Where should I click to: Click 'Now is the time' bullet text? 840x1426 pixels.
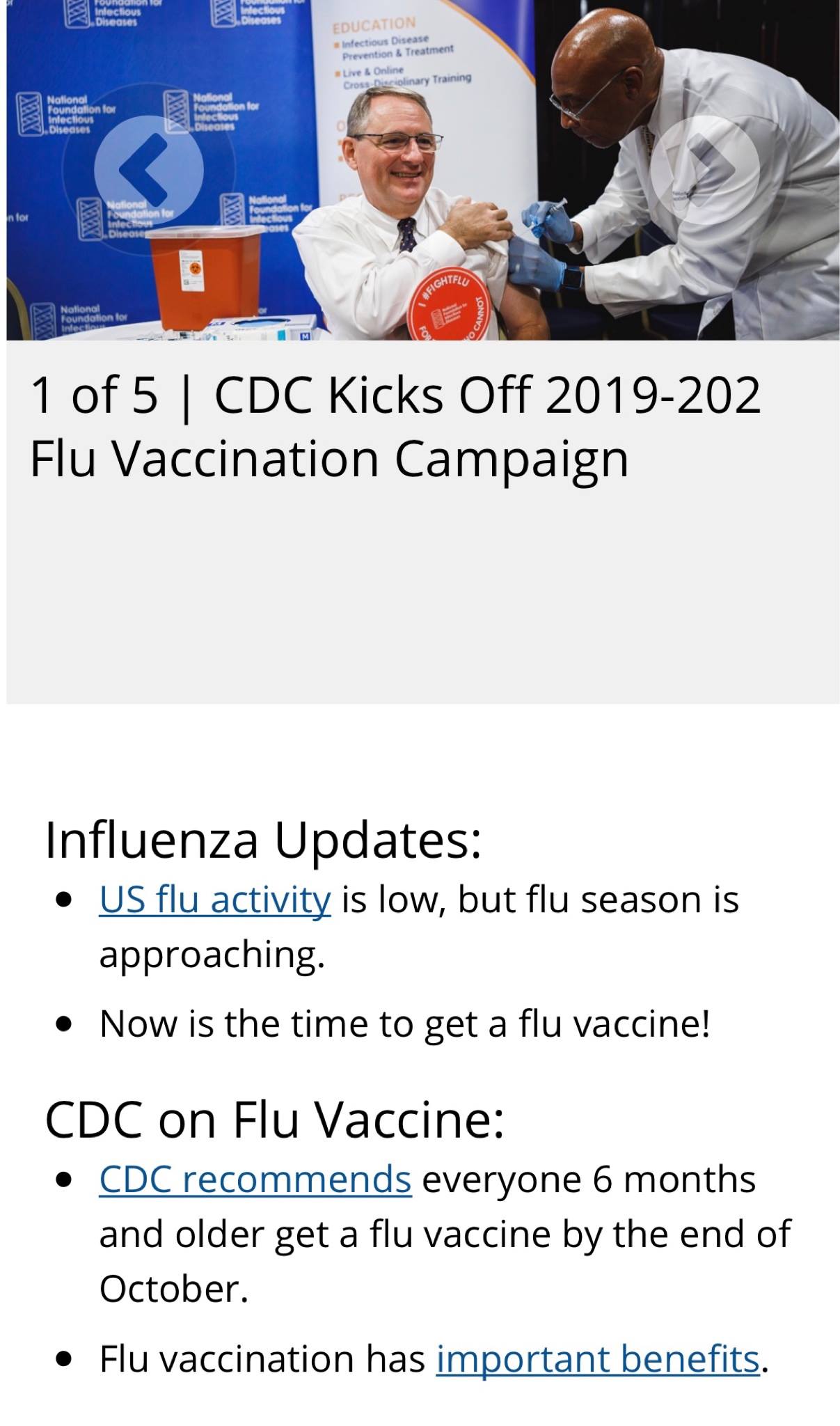(404, 1024)
